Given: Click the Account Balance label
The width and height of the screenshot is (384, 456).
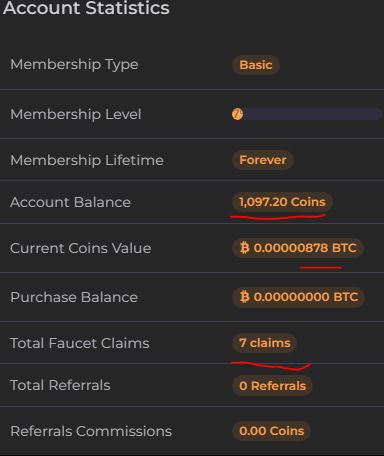Looking at the screenshot, I should [70, 202].
